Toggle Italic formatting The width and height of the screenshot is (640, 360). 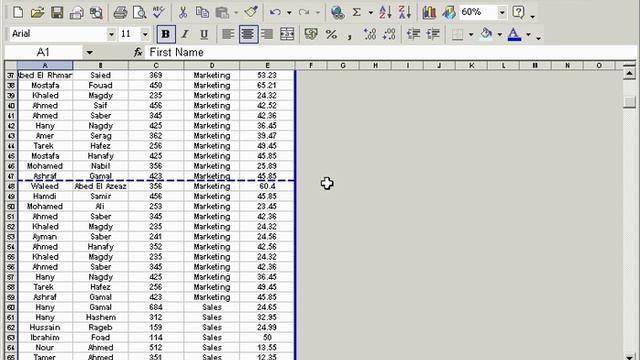(x=185, y=34)
